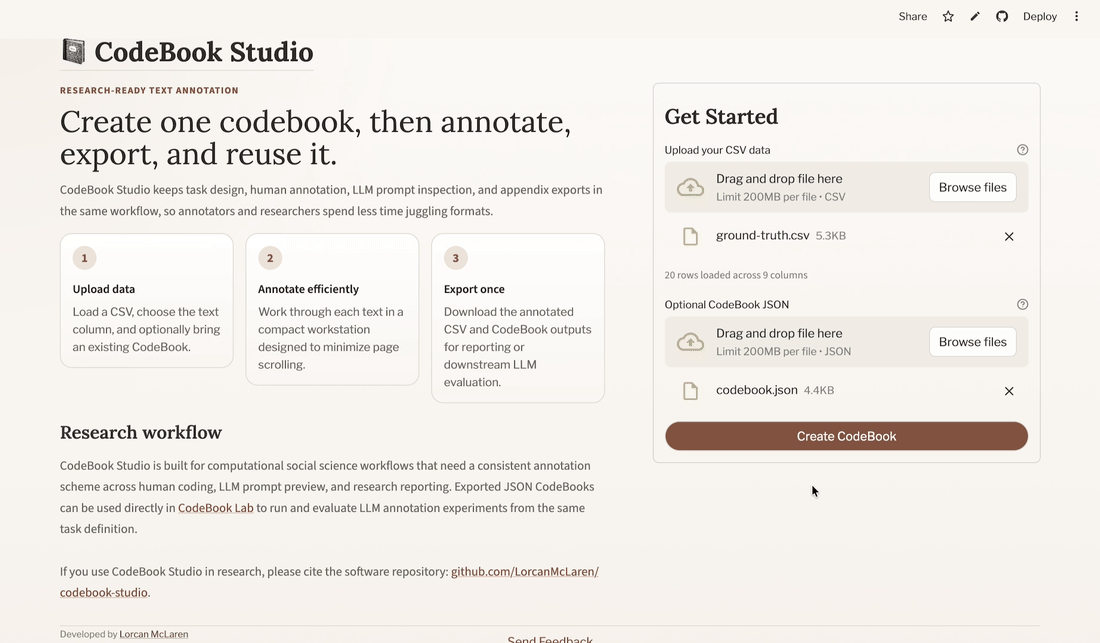The height and width of the screenshot is (643, 1100).
Task: Click the JSON drag and drop area
Action: point(846,342)
